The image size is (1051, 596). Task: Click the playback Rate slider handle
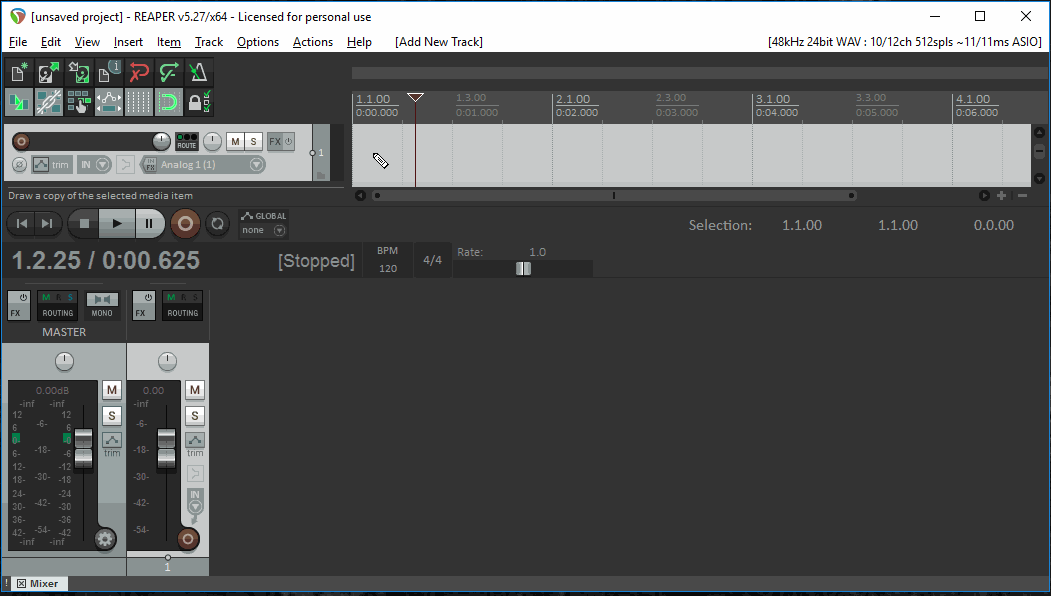pos(523,269)
